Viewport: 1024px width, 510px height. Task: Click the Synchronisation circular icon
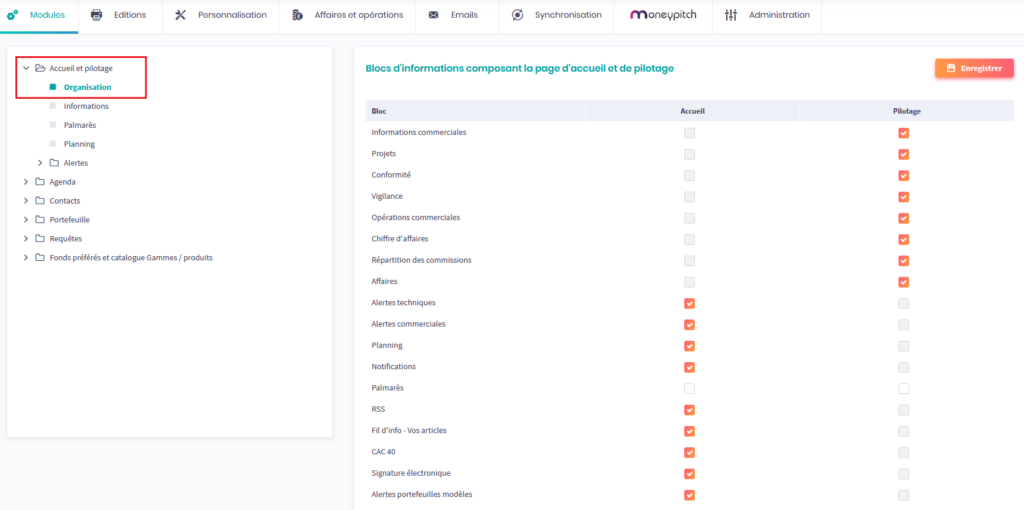coord(517,15)
